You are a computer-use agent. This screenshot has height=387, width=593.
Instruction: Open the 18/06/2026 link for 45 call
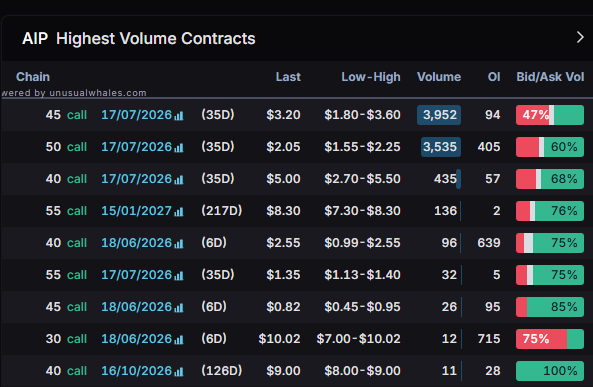click(x=137, y=307)
